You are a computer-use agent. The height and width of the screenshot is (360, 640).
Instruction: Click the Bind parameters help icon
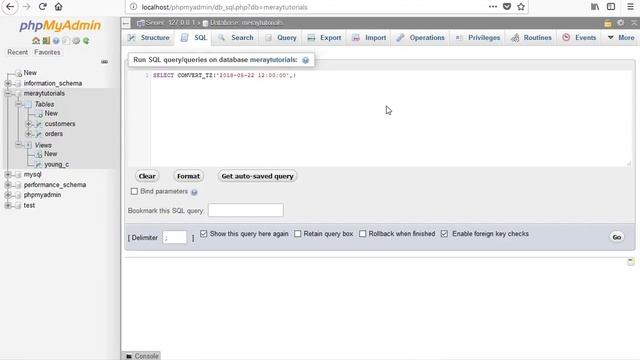(x=194, y=192)
